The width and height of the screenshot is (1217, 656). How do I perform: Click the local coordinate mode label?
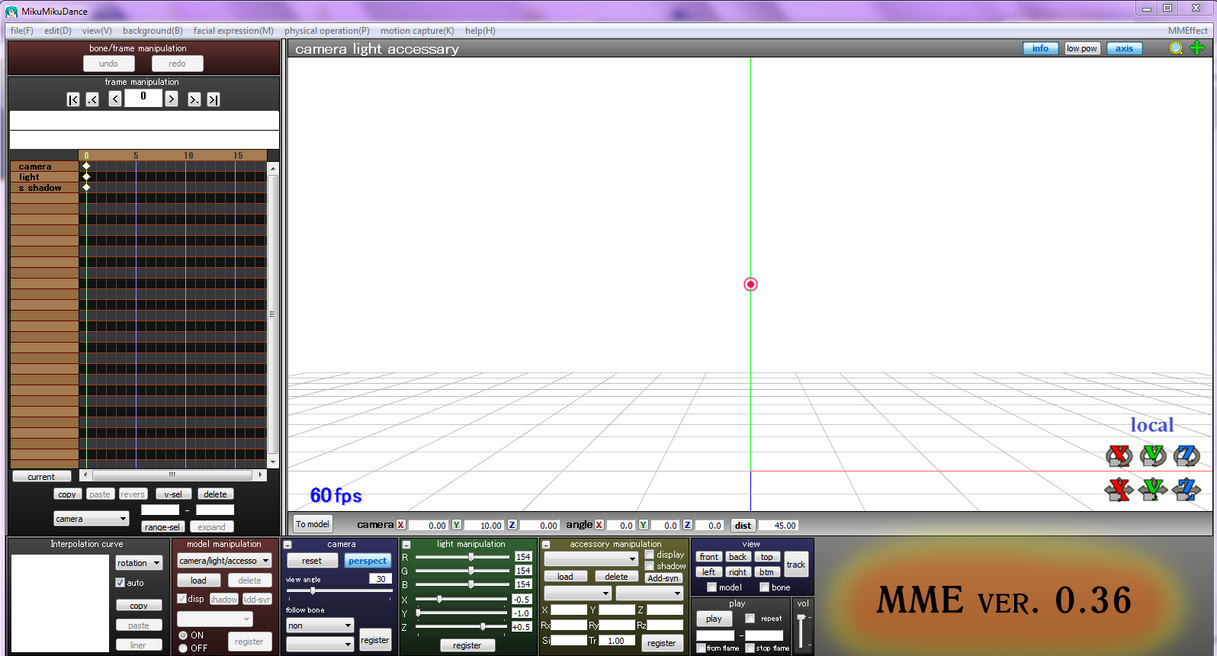(1152, 425)
